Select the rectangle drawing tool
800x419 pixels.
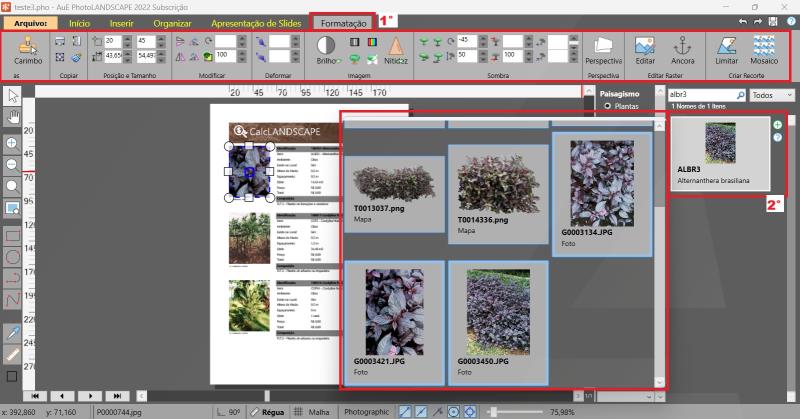12,236
